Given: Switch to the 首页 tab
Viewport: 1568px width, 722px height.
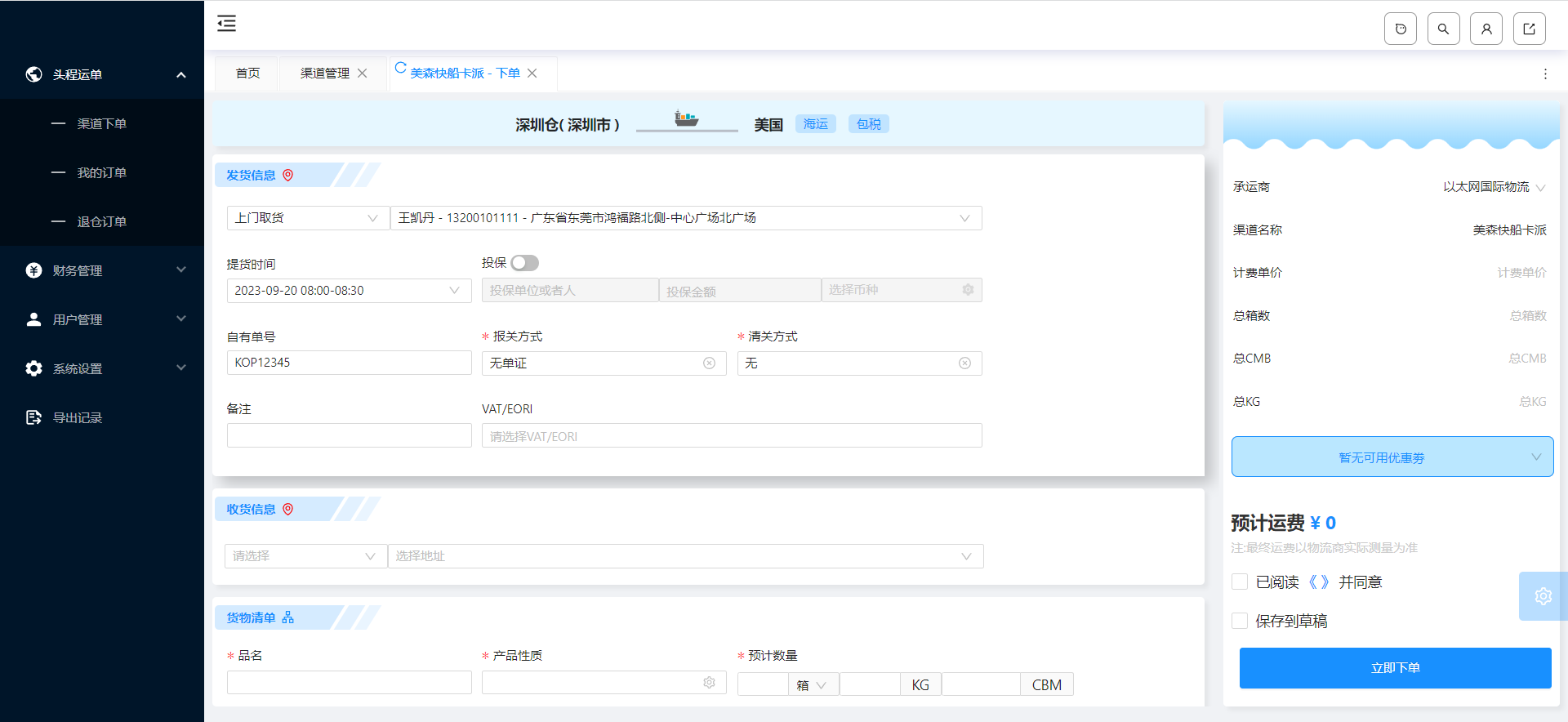Looking at the screenshot, I should click(x=247, y=74).
